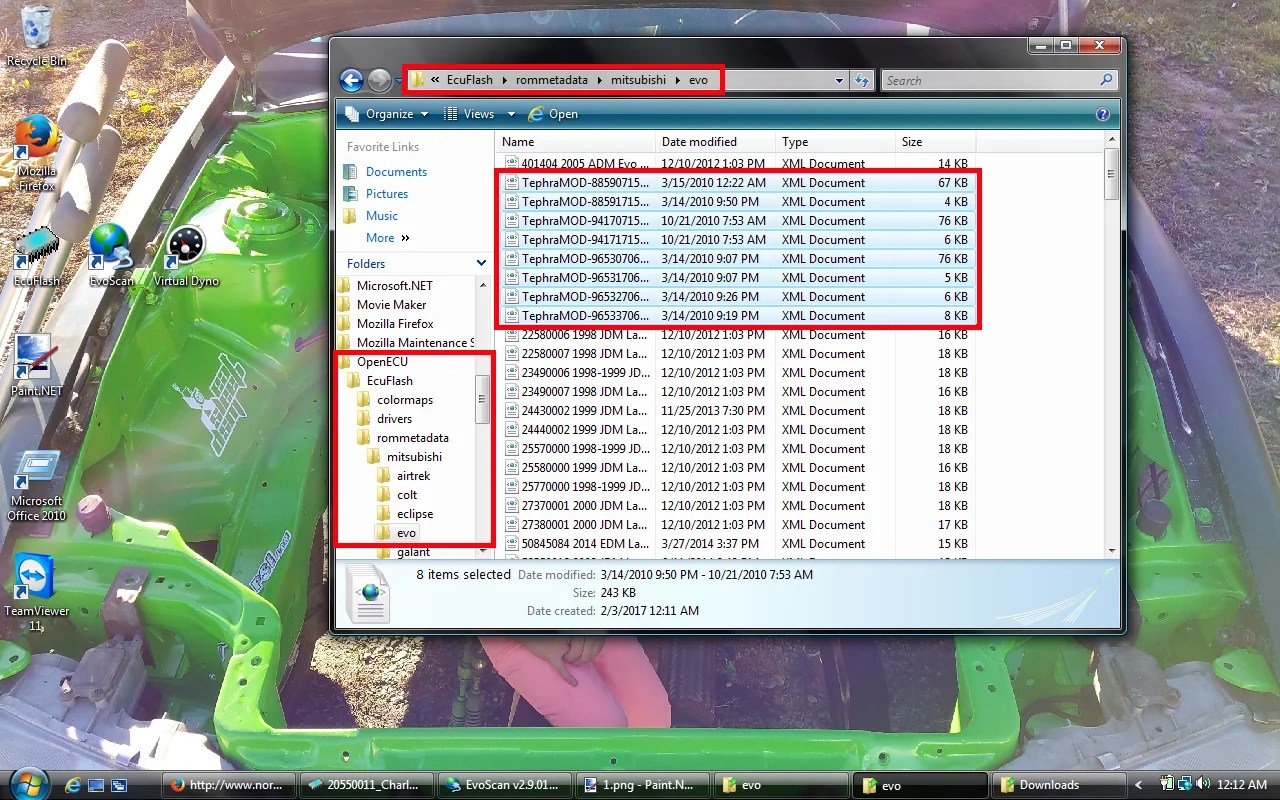Launch TeamViewer 11 desktop shortcut
1280x800 pixels.
37,593
